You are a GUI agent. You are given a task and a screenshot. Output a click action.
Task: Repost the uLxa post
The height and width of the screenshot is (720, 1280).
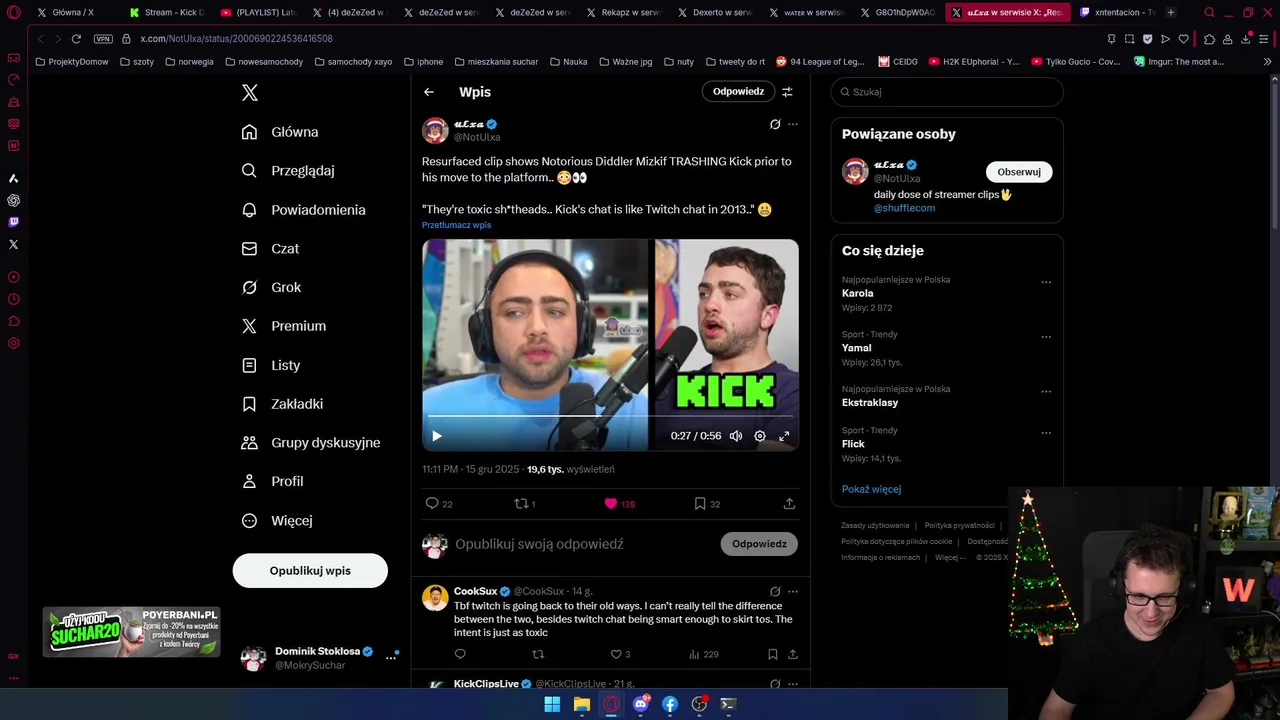pos(524,504)
